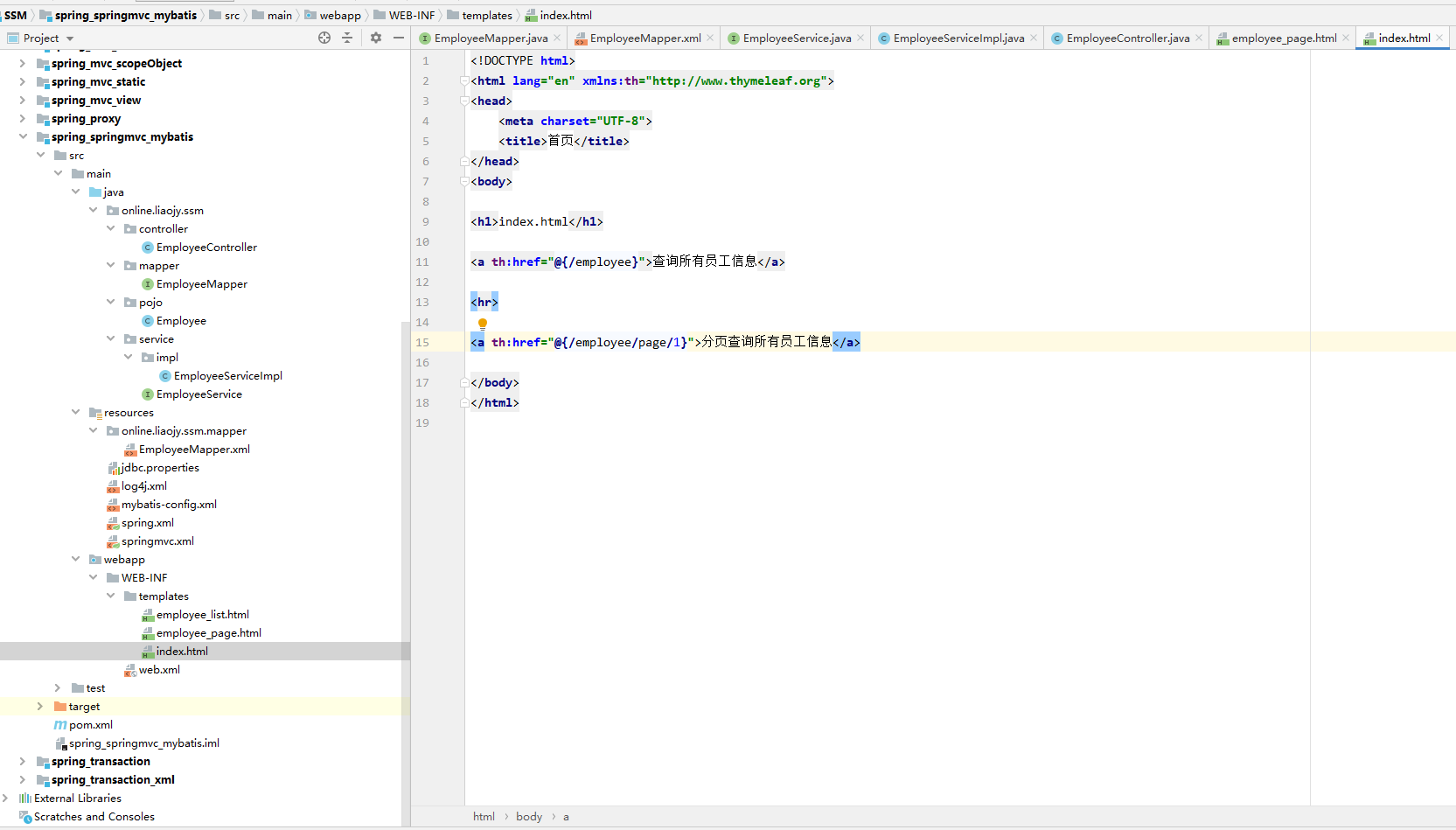Click SSM in navigation breadcrumb
The height and width of the screenshot is (830, 1456).
[x=16, y=15]
